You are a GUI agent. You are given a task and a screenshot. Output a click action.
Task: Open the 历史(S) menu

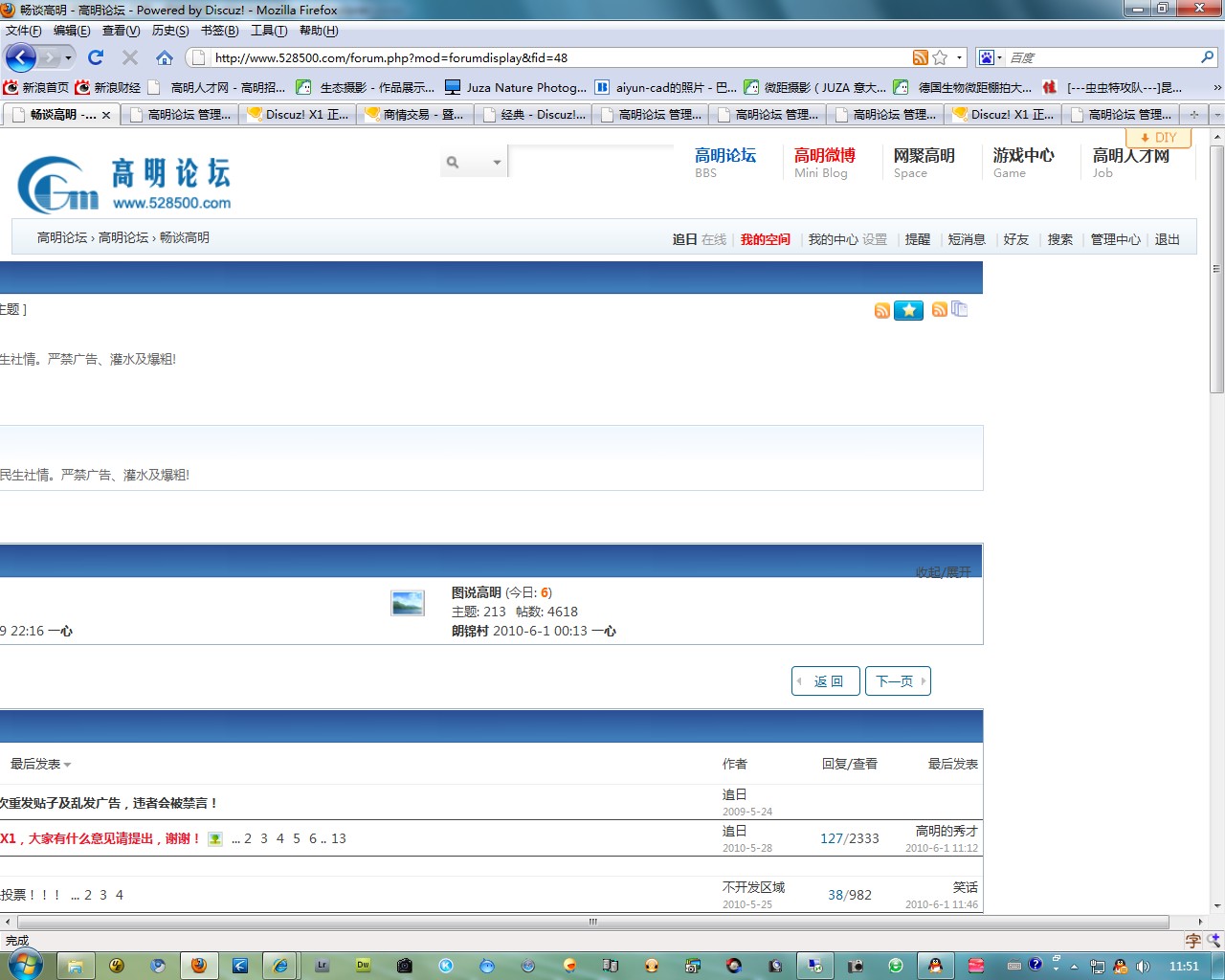(x=170, y=31)
